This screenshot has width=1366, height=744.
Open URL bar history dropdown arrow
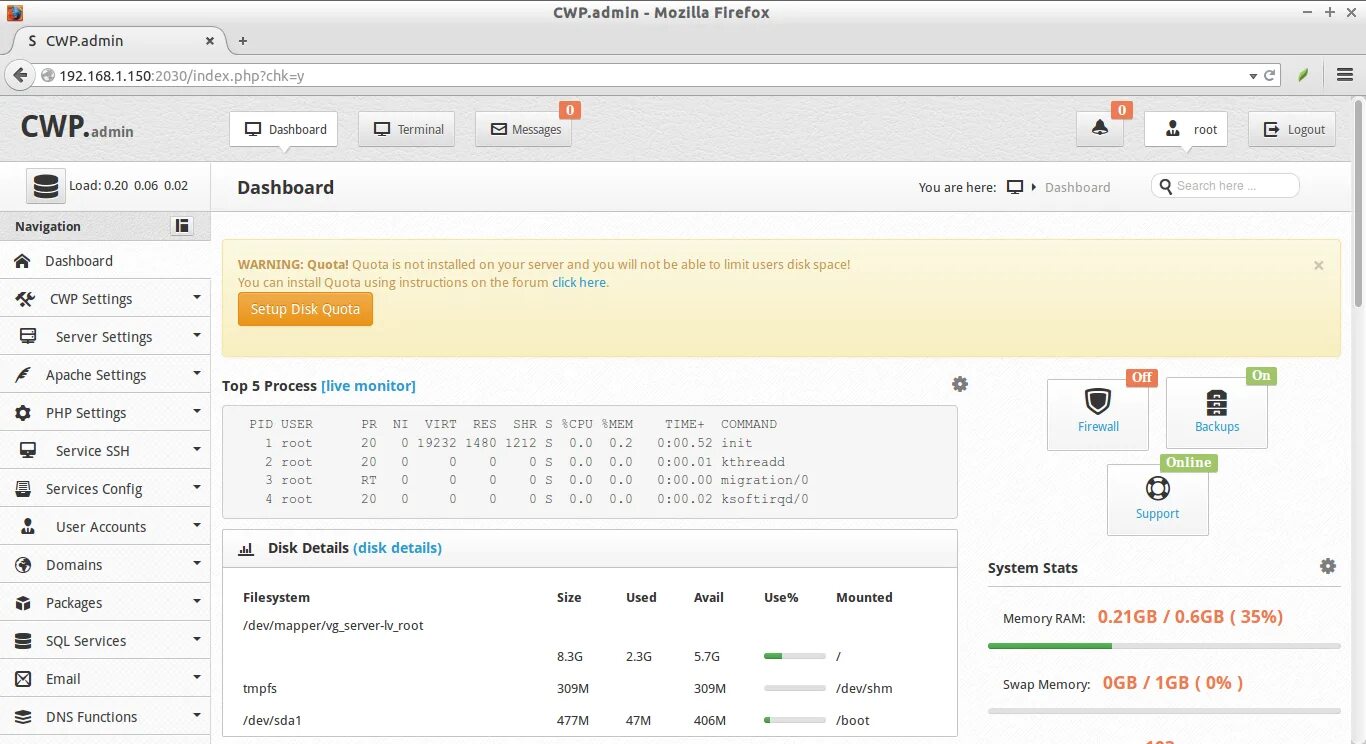[x=1253, y=76]
